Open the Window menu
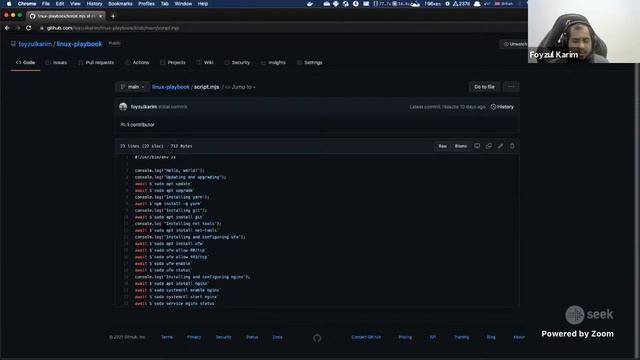 (x=183, y=4)
